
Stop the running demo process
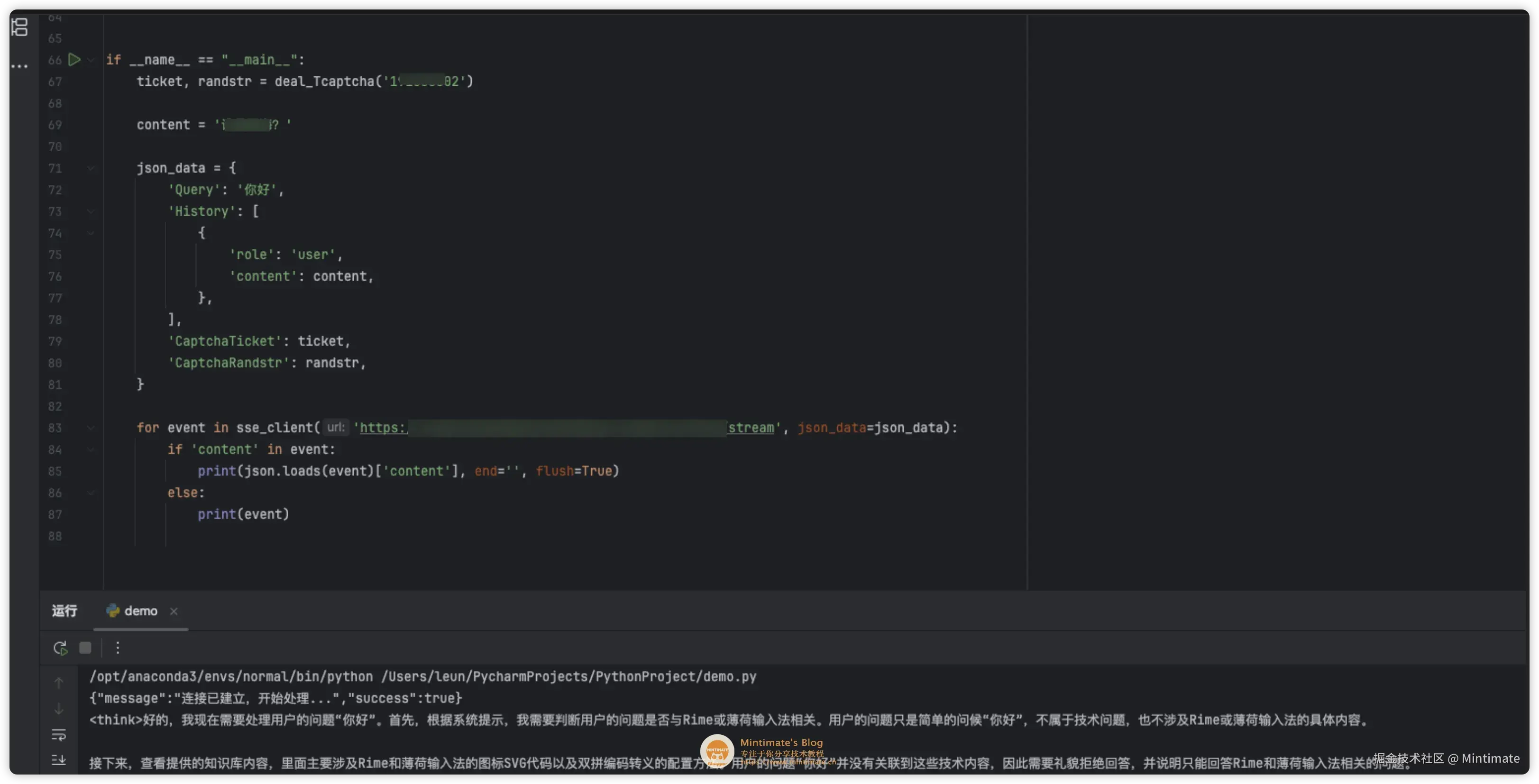click(x=85, y=648)
